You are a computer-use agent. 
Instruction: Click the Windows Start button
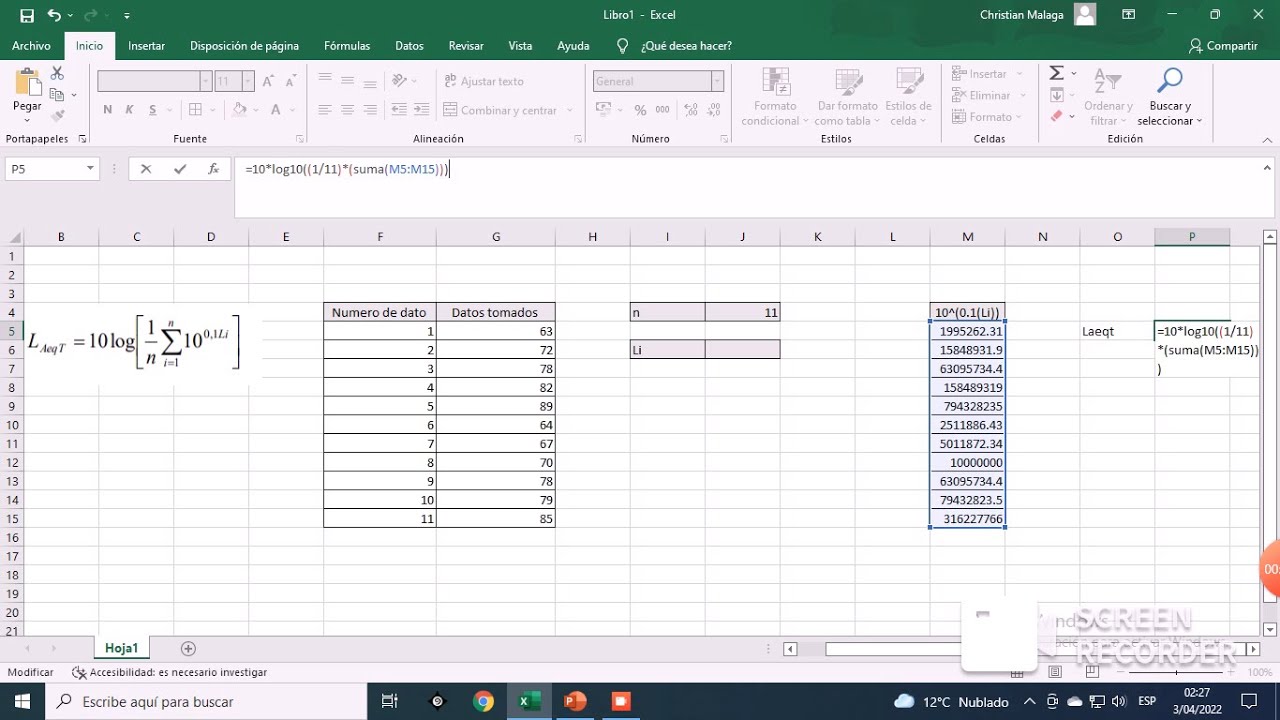click(22, 702)
